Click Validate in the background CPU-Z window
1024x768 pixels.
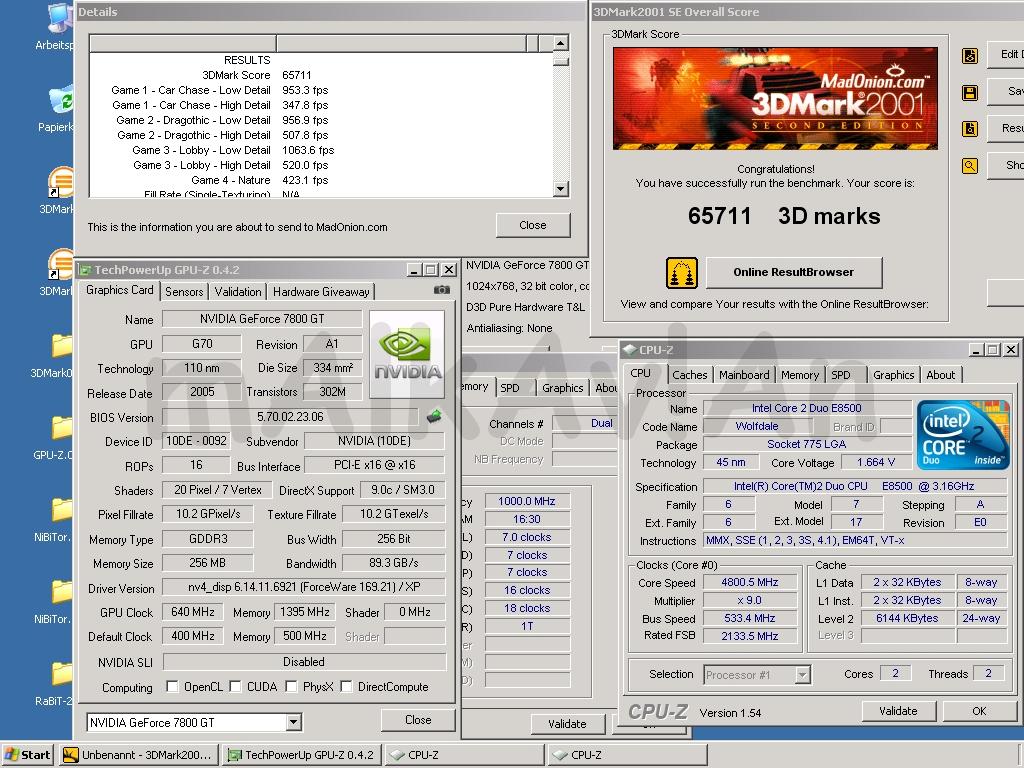[x=567, y=724]
